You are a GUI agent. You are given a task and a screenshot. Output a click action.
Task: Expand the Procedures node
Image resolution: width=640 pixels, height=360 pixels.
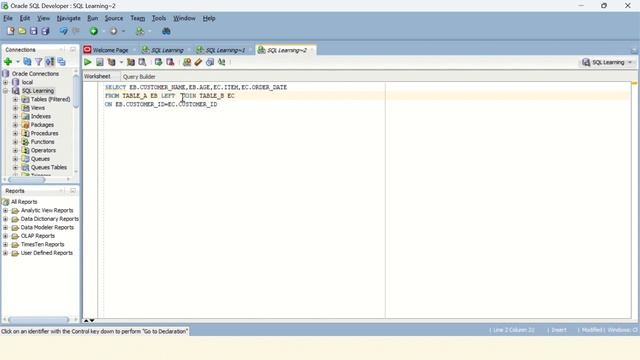click(x=15, y=133)
